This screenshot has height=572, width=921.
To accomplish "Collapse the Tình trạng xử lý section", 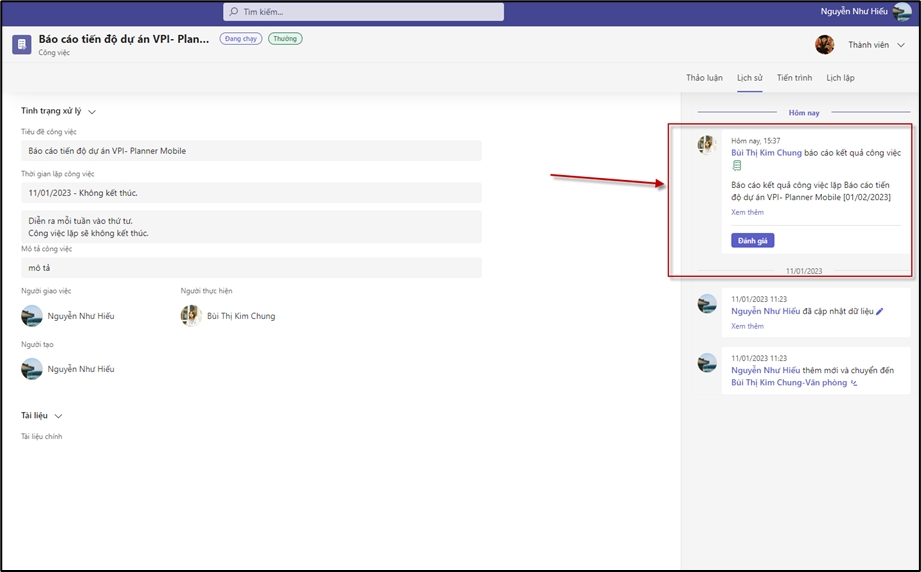I will pyautogui.click(x=92, y=112).
